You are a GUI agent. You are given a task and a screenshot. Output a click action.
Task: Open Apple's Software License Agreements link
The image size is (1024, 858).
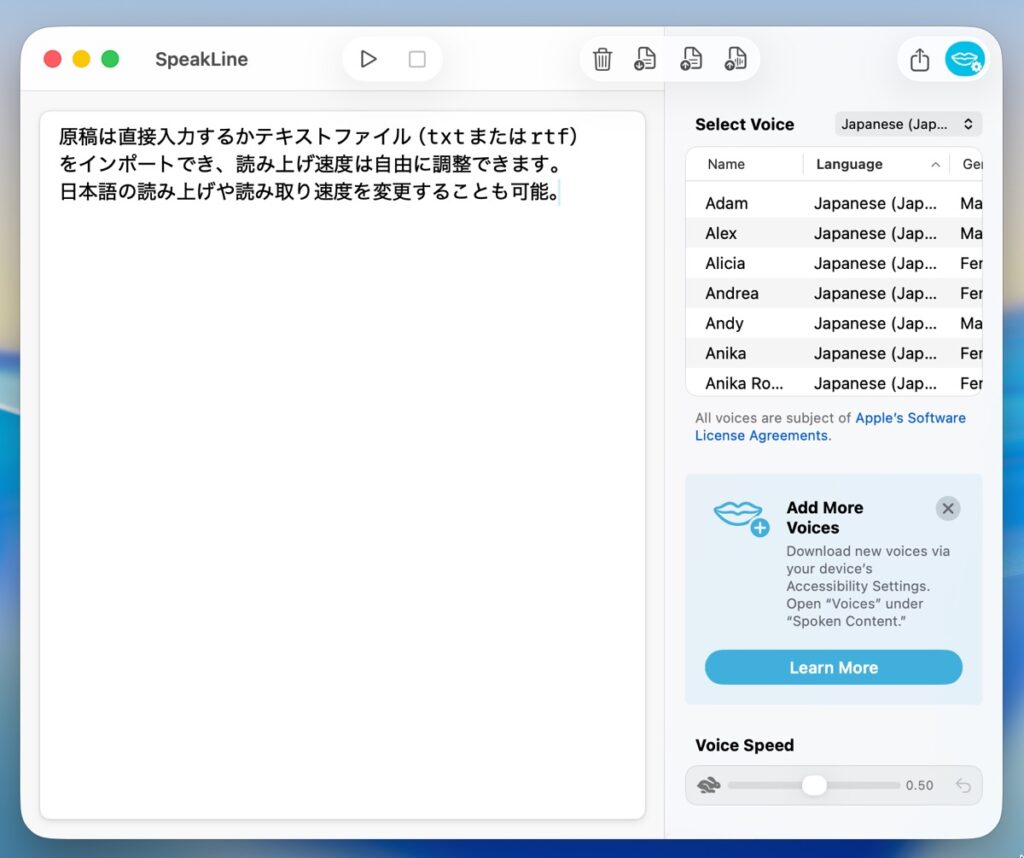point(909,418)
